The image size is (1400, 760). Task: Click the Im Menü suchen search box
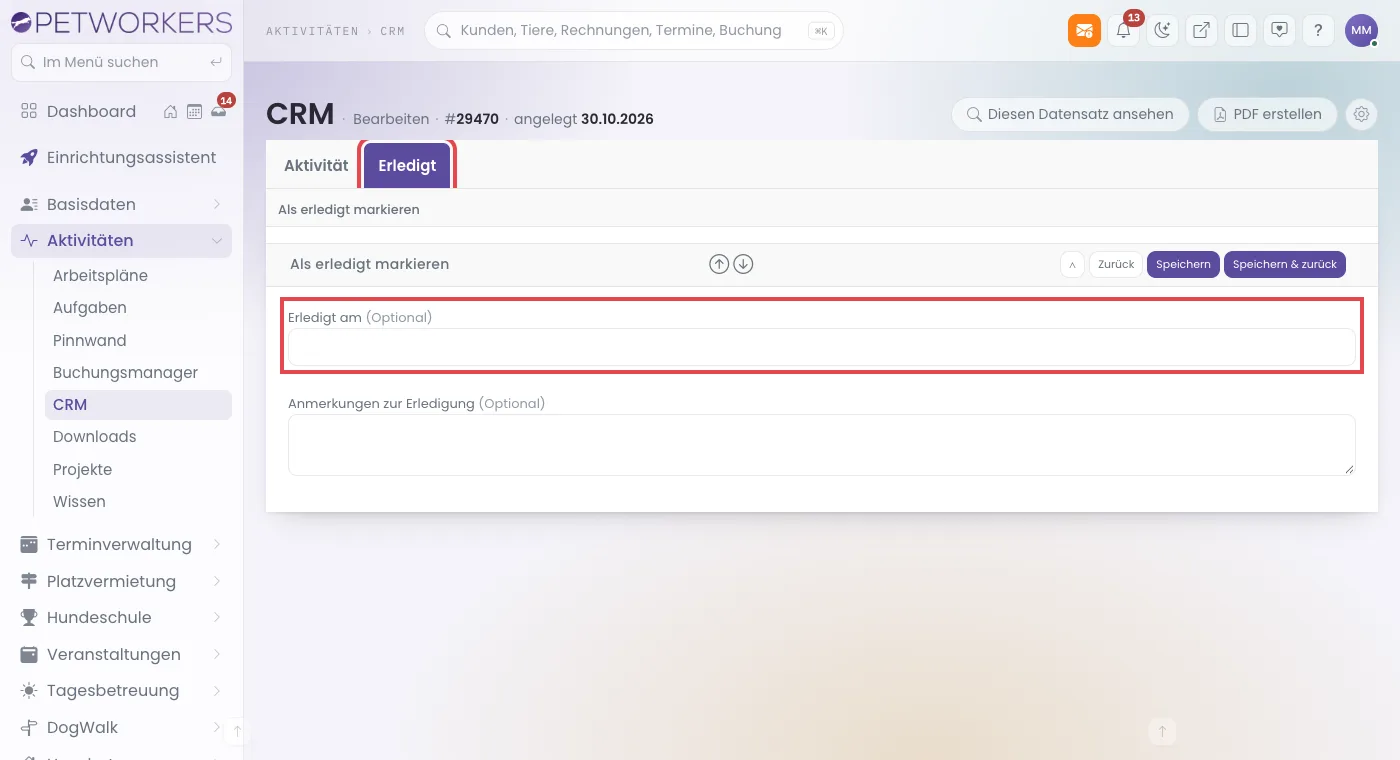[121, 62]
